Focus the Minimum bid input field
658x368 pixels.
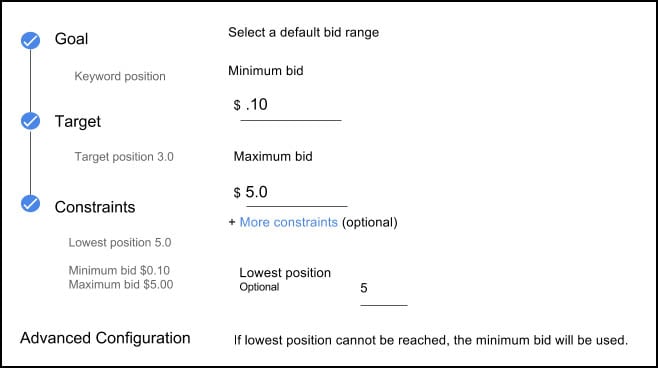tap(291, 107)
